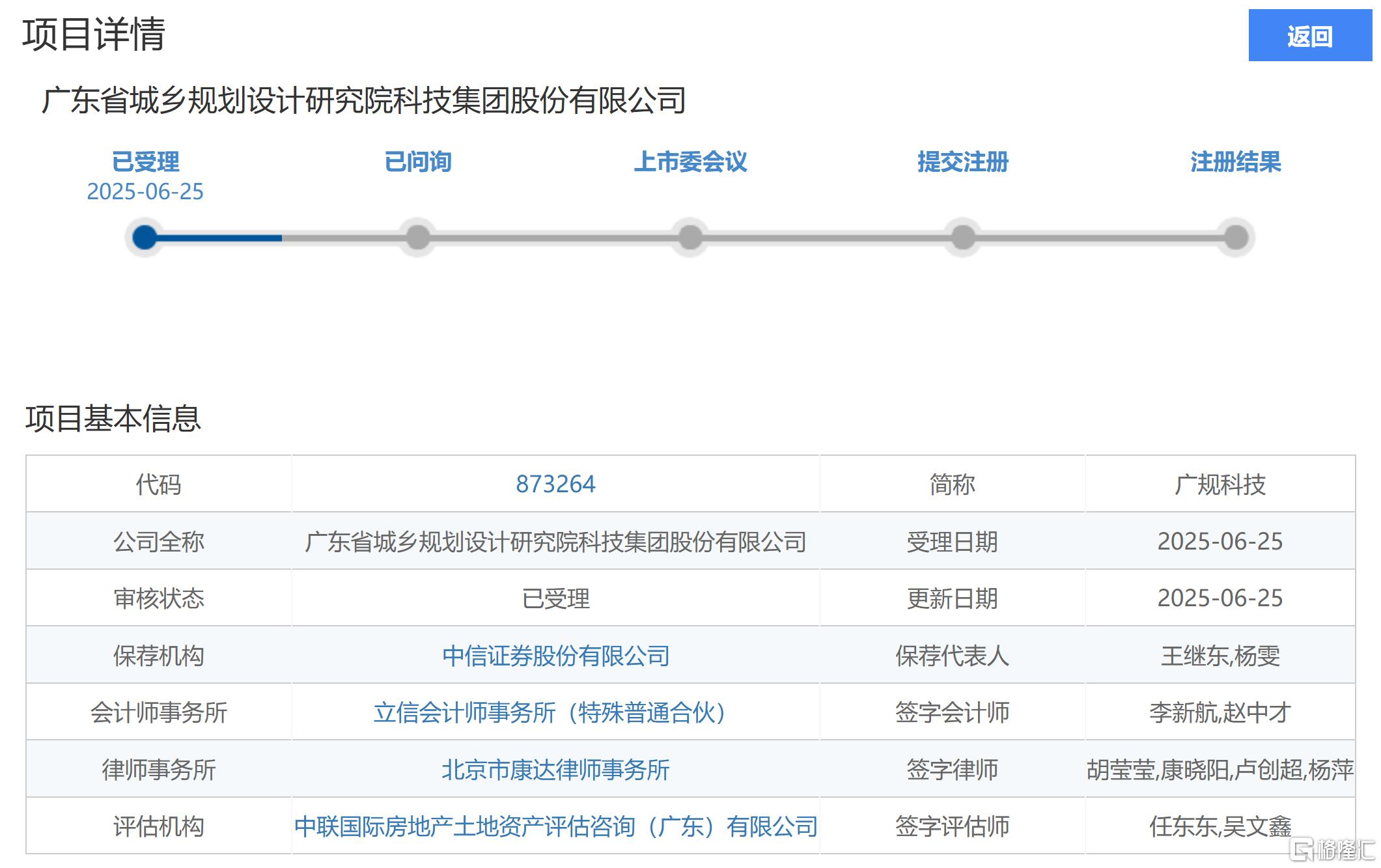The height and width of the screenshot is (868, 1381).
Task: Select the 已问询 stage label
Action: point(418,161)
